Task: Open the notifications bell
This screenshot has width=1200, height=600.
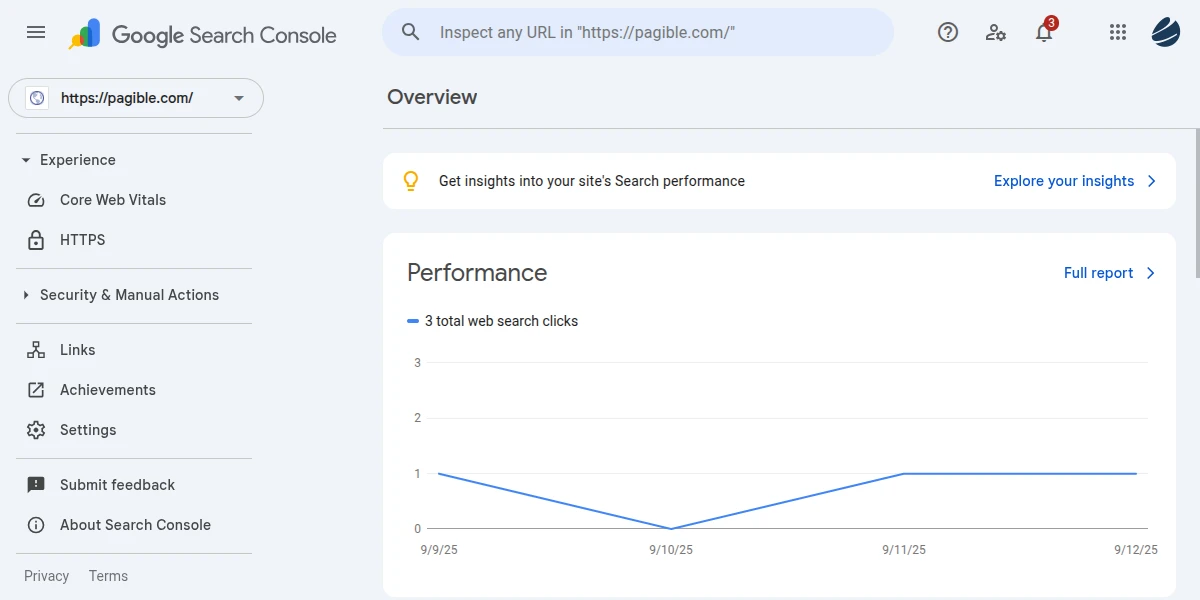Action: click(x=1044, y=33)
